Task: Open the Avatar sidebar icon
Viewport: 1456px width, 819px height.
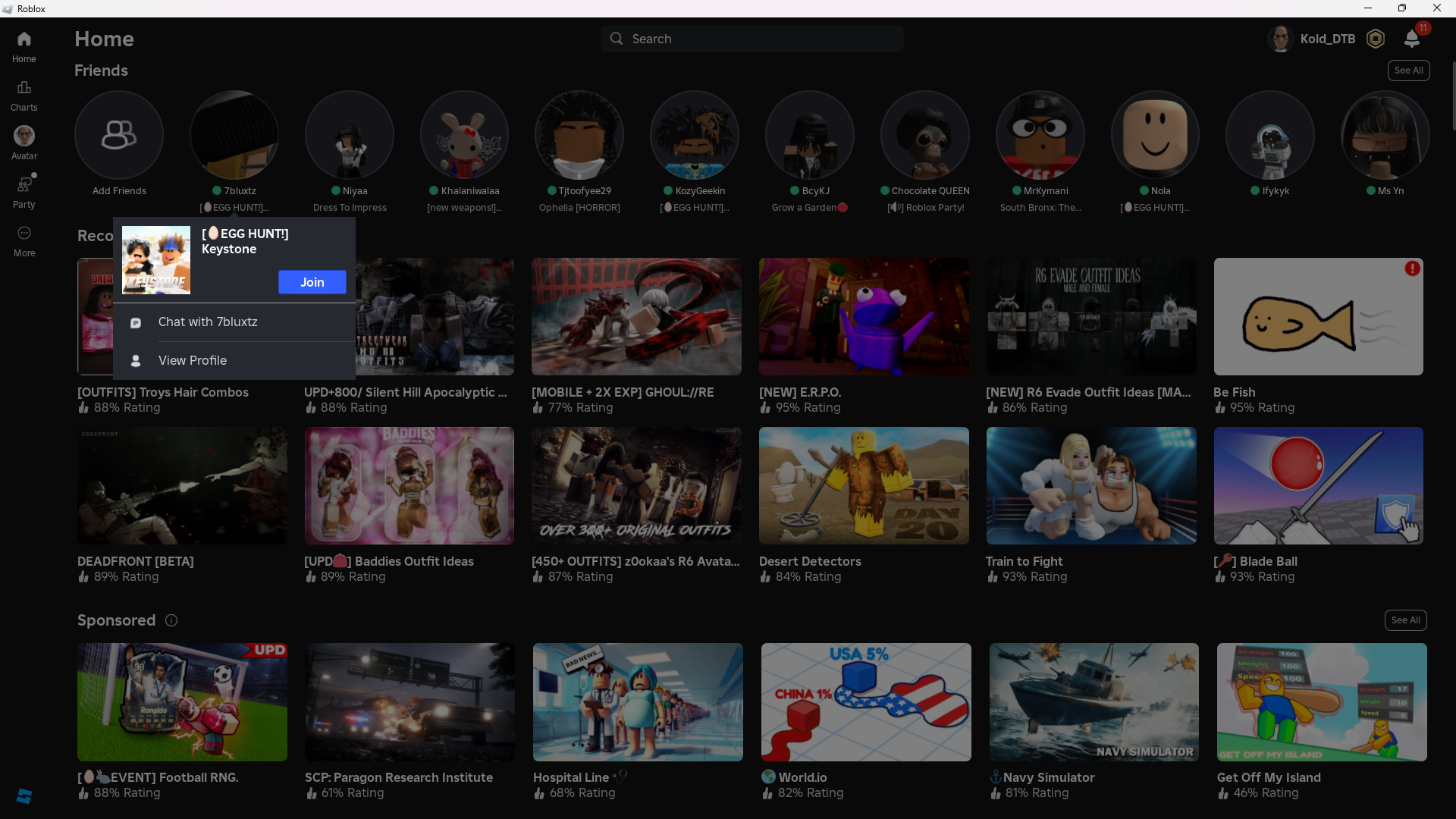Action: click(x=24, y=136)
